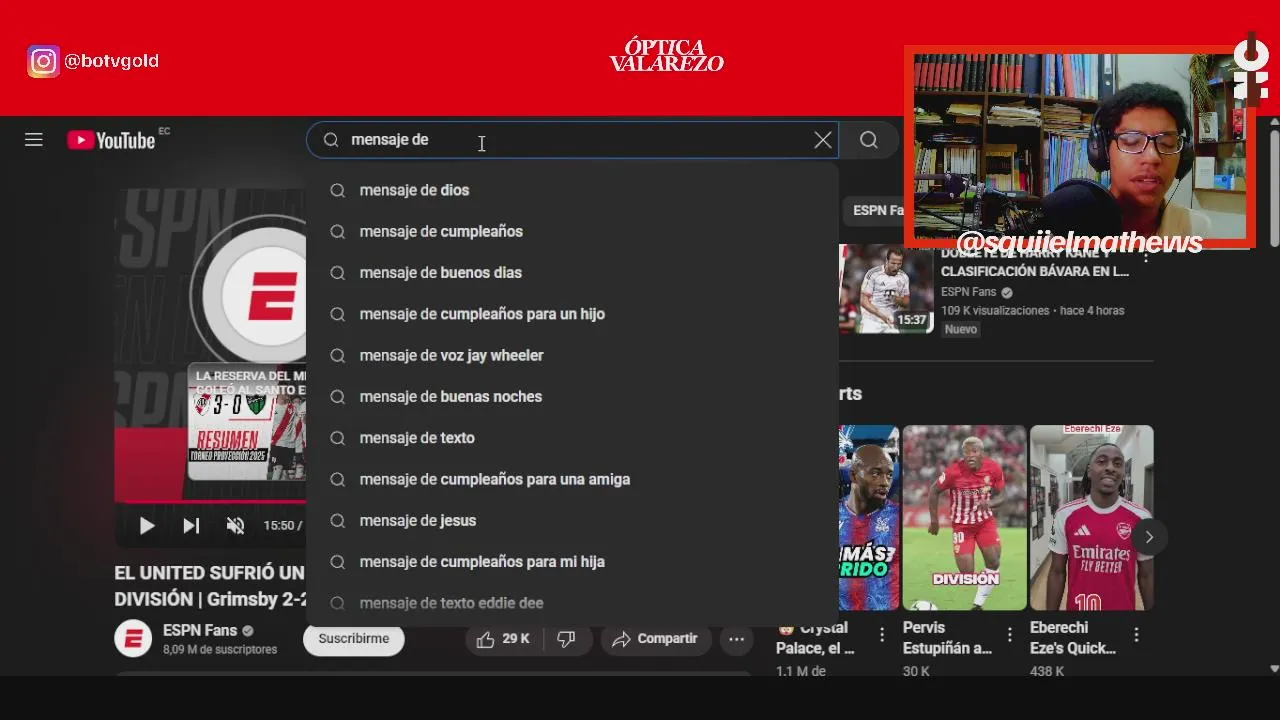The image size is (1280, 720).
Task: Open the Pervis Estupiñán short thumbnail
Action: pyautogui.click(x=964, y=517)
